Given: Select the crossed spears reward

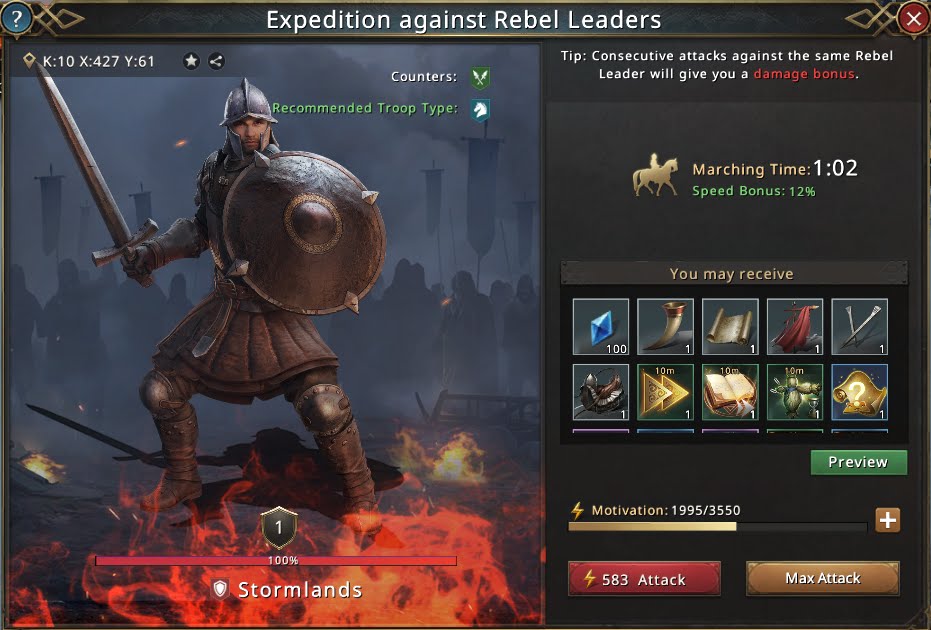Looking at the screenshot, I should 859,327.
